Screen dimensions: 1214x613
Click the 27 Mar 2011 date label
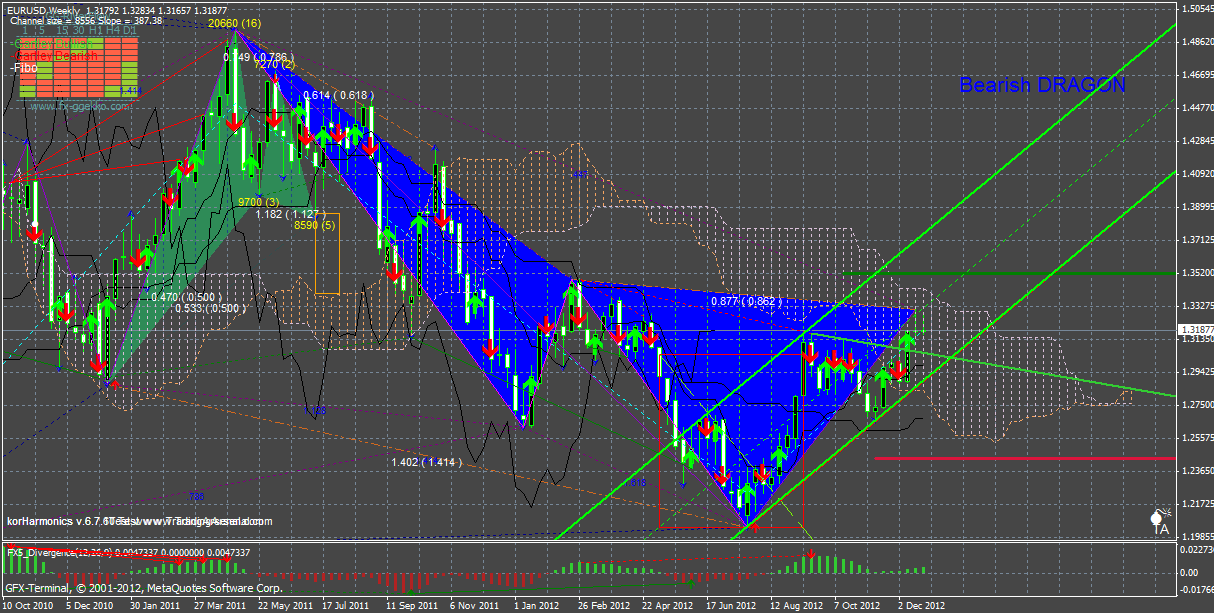point(219,605)
